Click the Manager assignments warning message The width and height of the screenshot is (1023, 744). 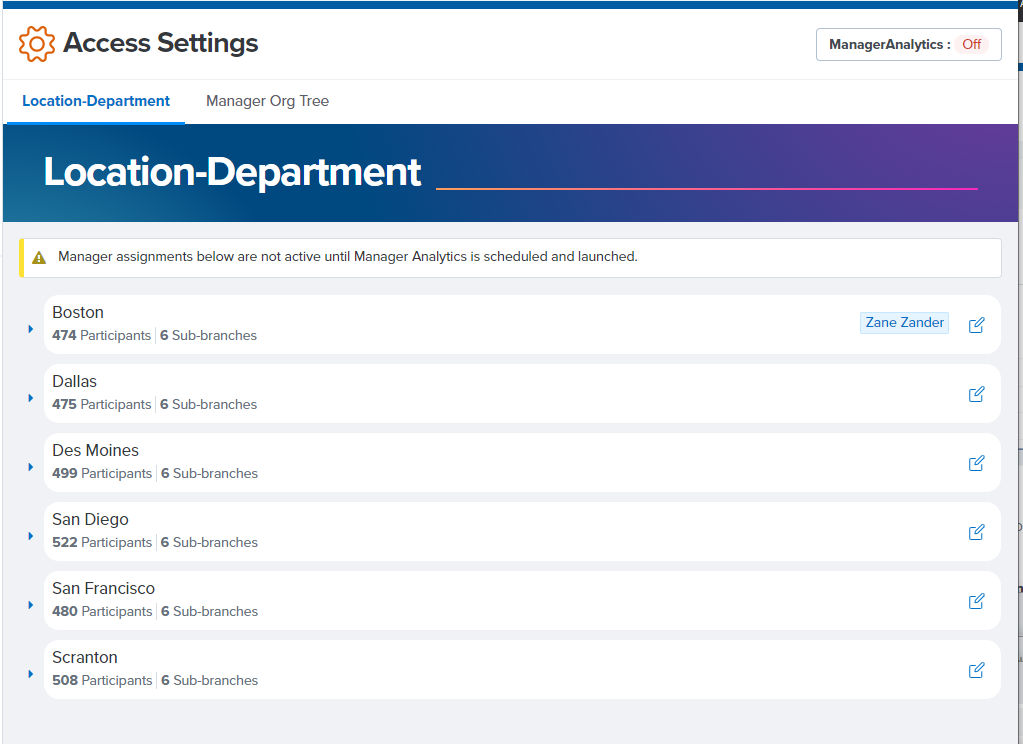coord(348,256)
